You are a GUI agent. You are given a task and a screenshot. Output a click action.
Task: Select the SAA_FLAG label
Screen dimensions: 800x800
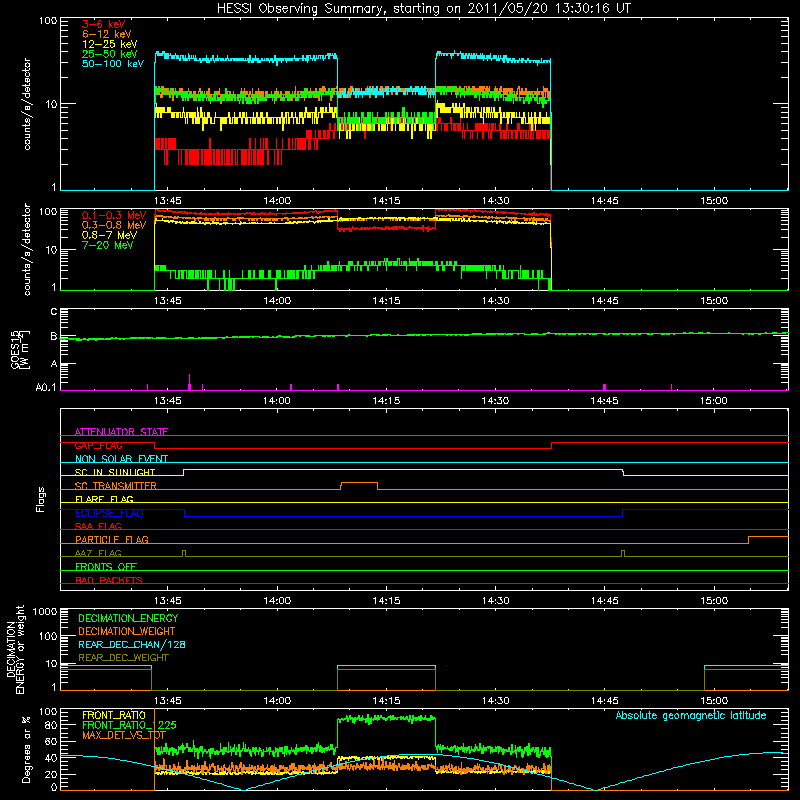(x=98, y=526)
